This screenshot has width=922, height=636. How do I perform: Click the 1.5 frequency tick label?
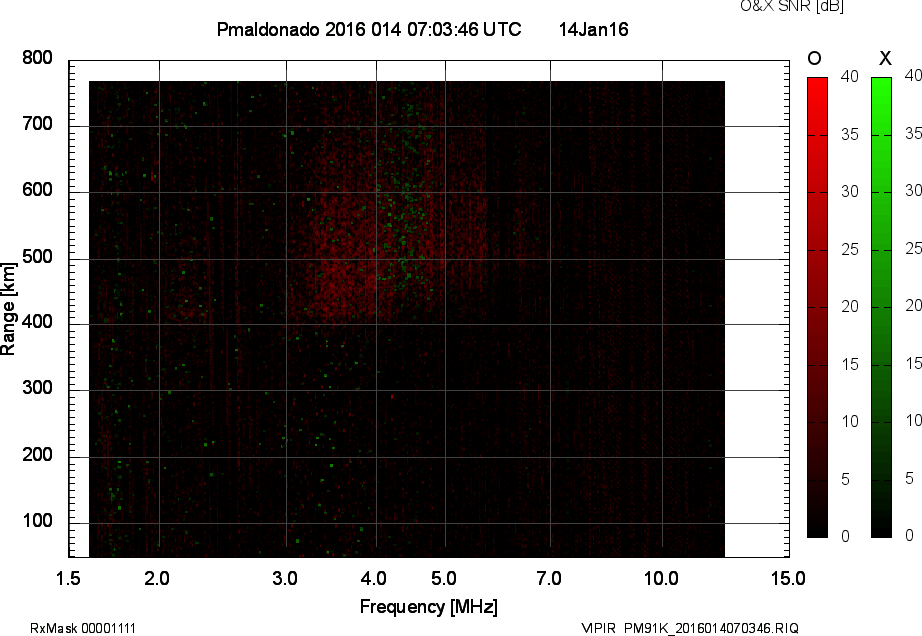pos(68,579)
